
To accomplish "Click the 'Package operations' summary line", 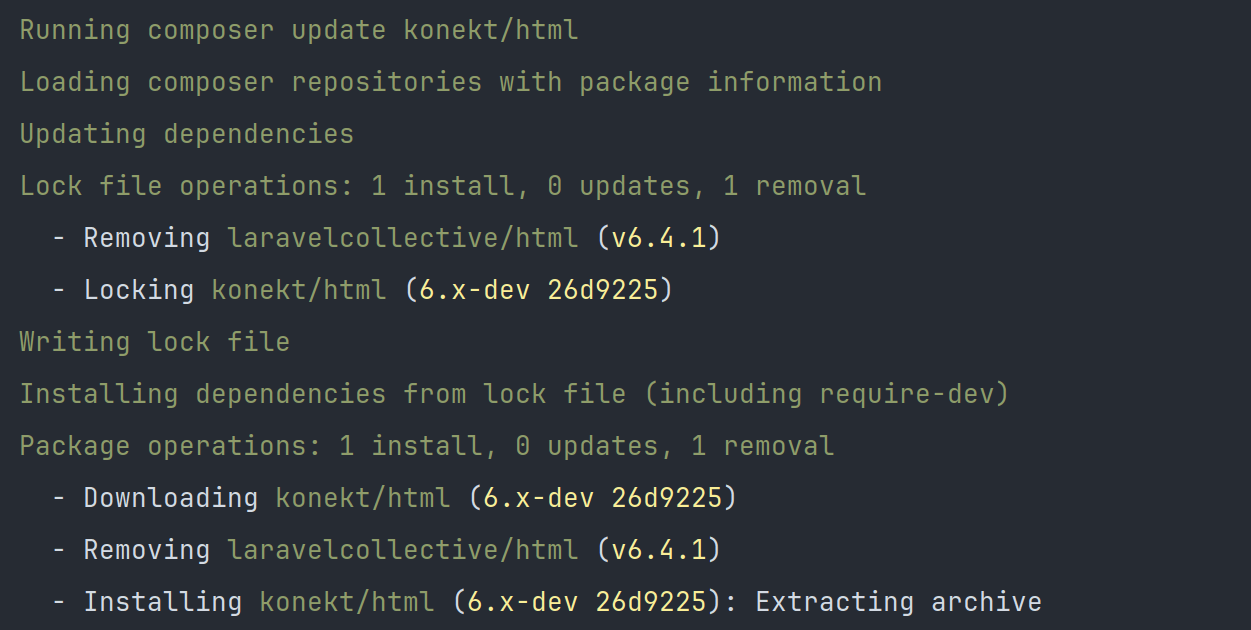I will click(x=427, y=446).
